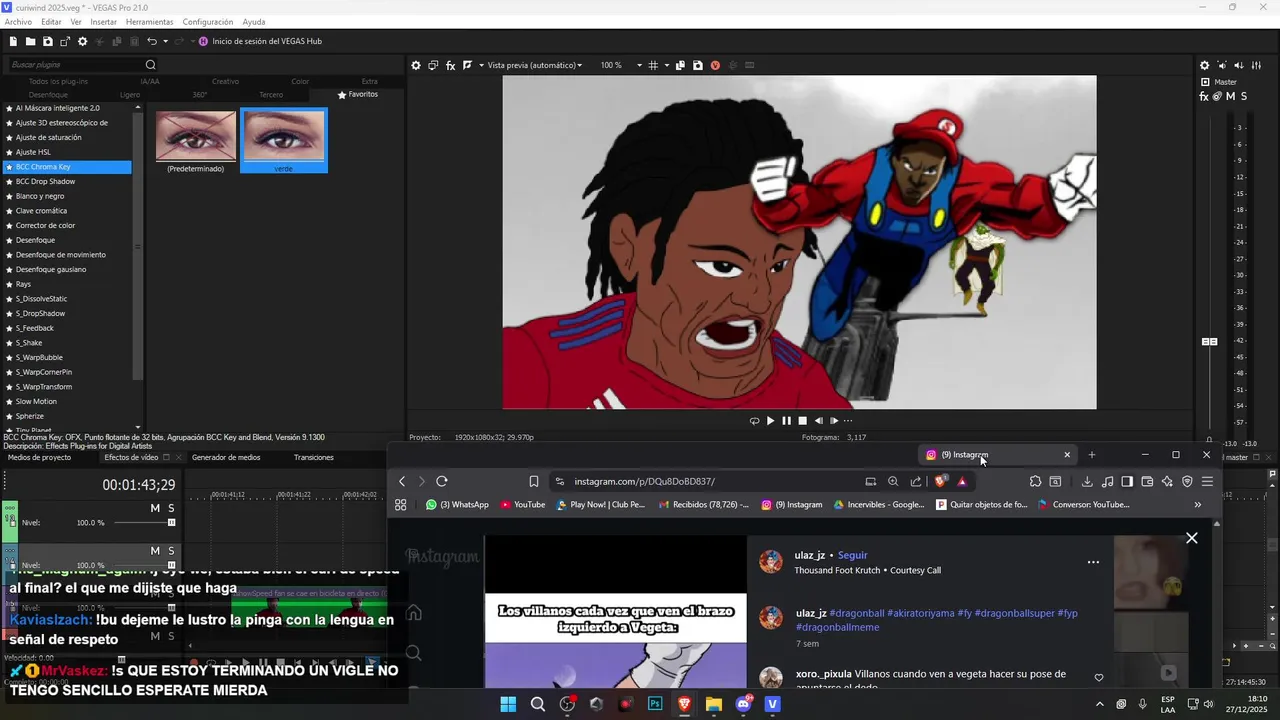Open Herramientas menu
The height and width of the screenshot is (720, 1280).
click(x=149, y=22)
